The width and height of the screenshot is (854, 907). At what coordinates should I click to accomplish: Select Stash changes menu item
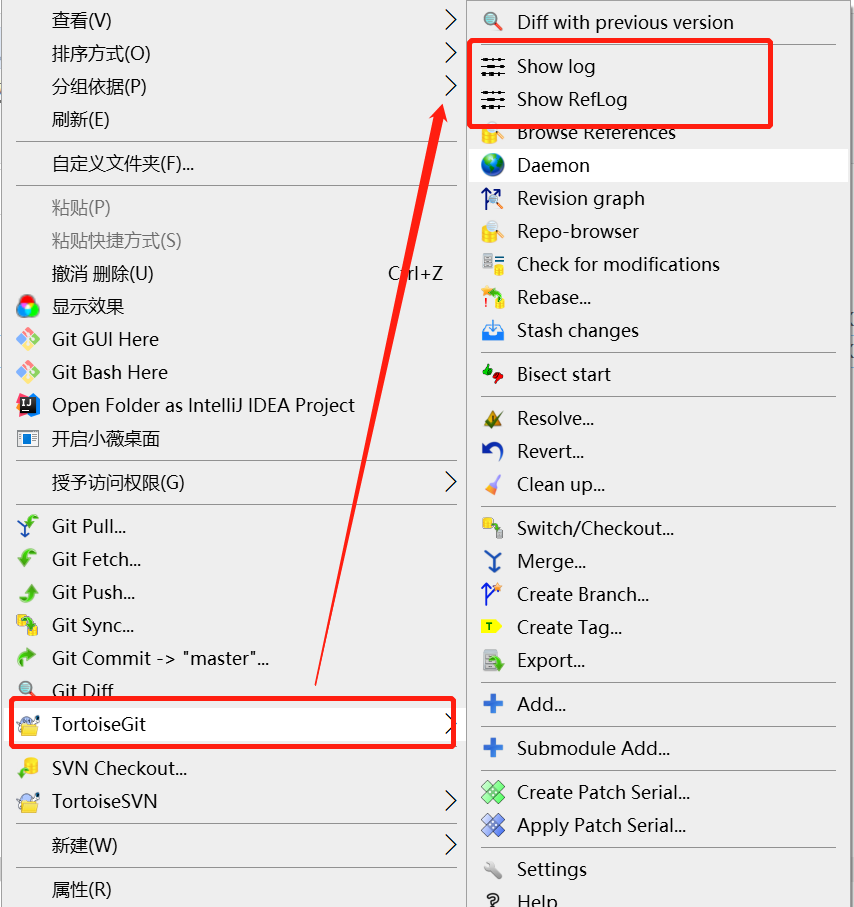(658, 330)
